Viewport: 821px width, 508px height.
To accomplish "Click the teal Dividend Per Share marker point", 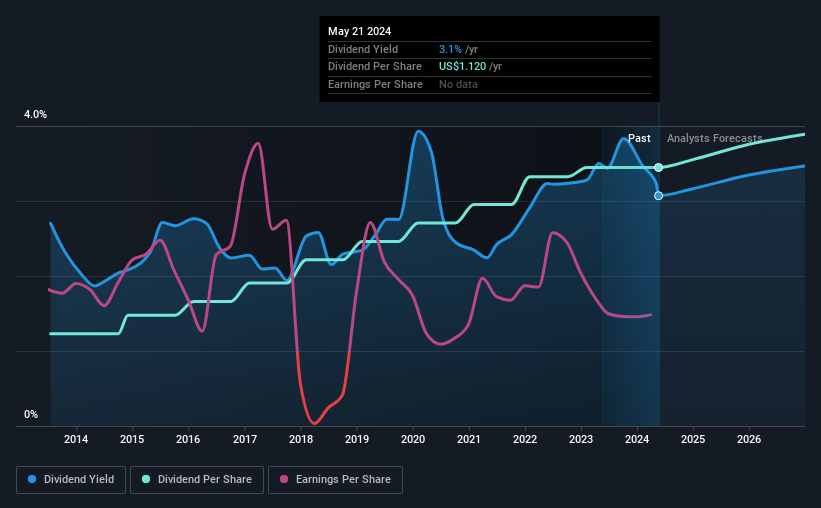I will point(659,168).
